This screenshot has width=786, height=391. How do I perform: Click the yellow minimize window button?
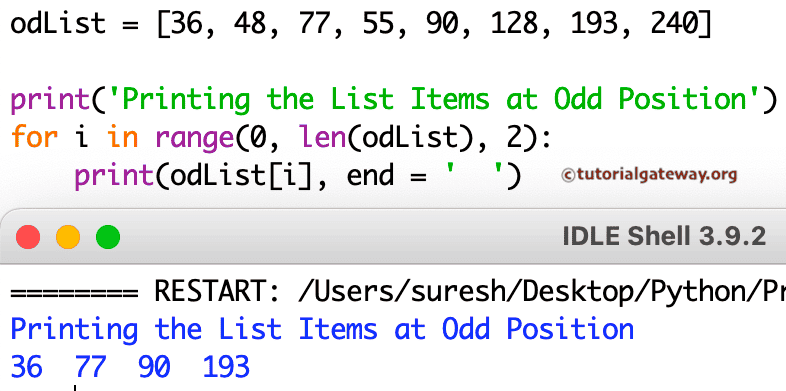click(68, 237)
